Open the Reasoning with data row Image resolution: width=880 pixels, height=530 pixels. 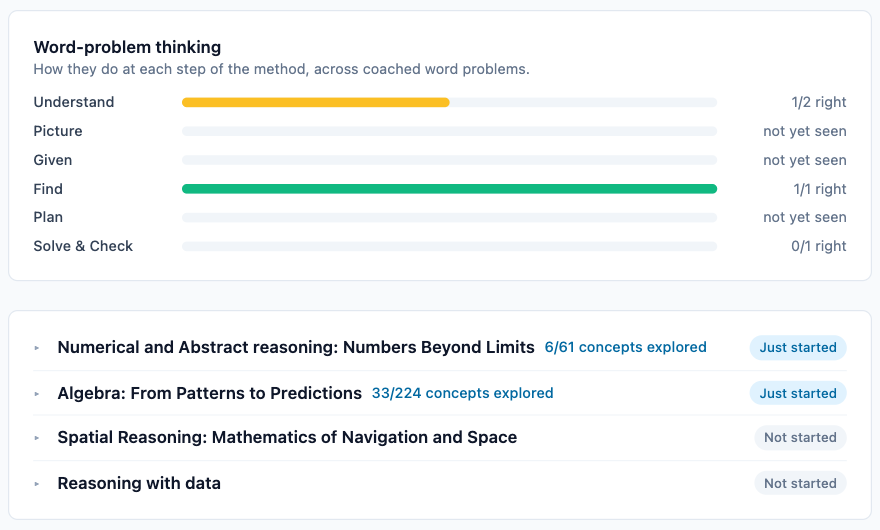(x=439, y=483)
